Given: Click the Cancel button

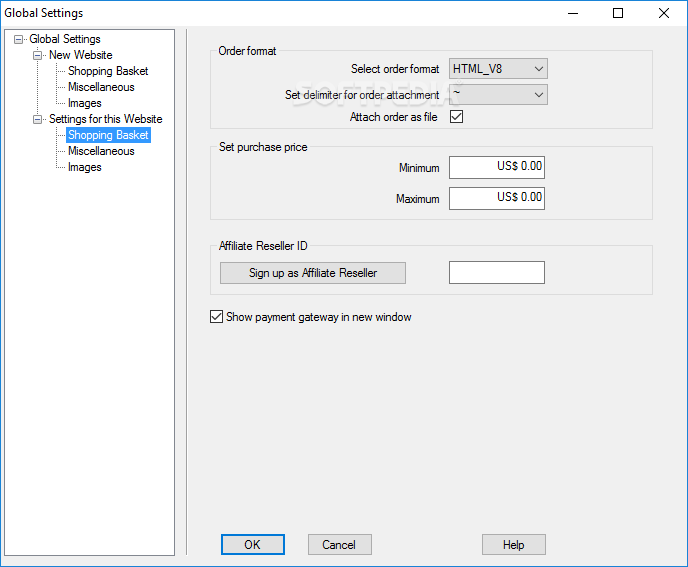Looking at the screenshot, I should click(x=340, y=545).
